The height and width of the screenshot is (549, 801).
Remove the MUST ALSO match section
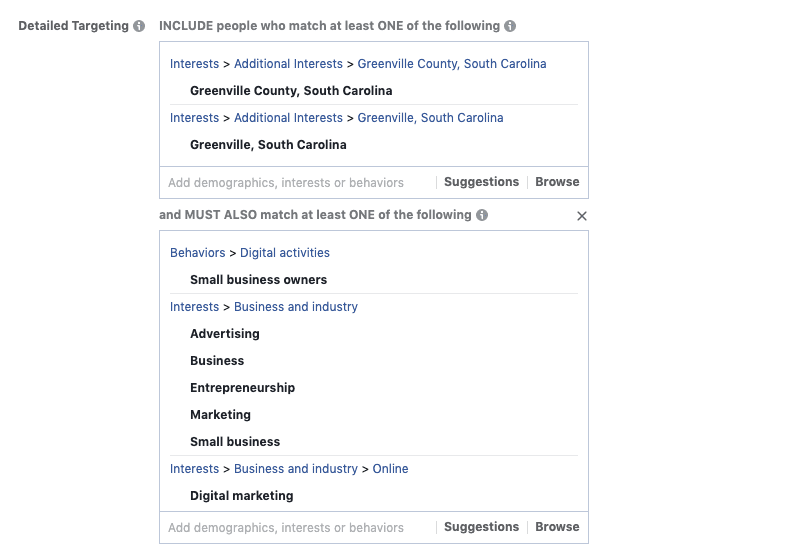coord(581,216)
